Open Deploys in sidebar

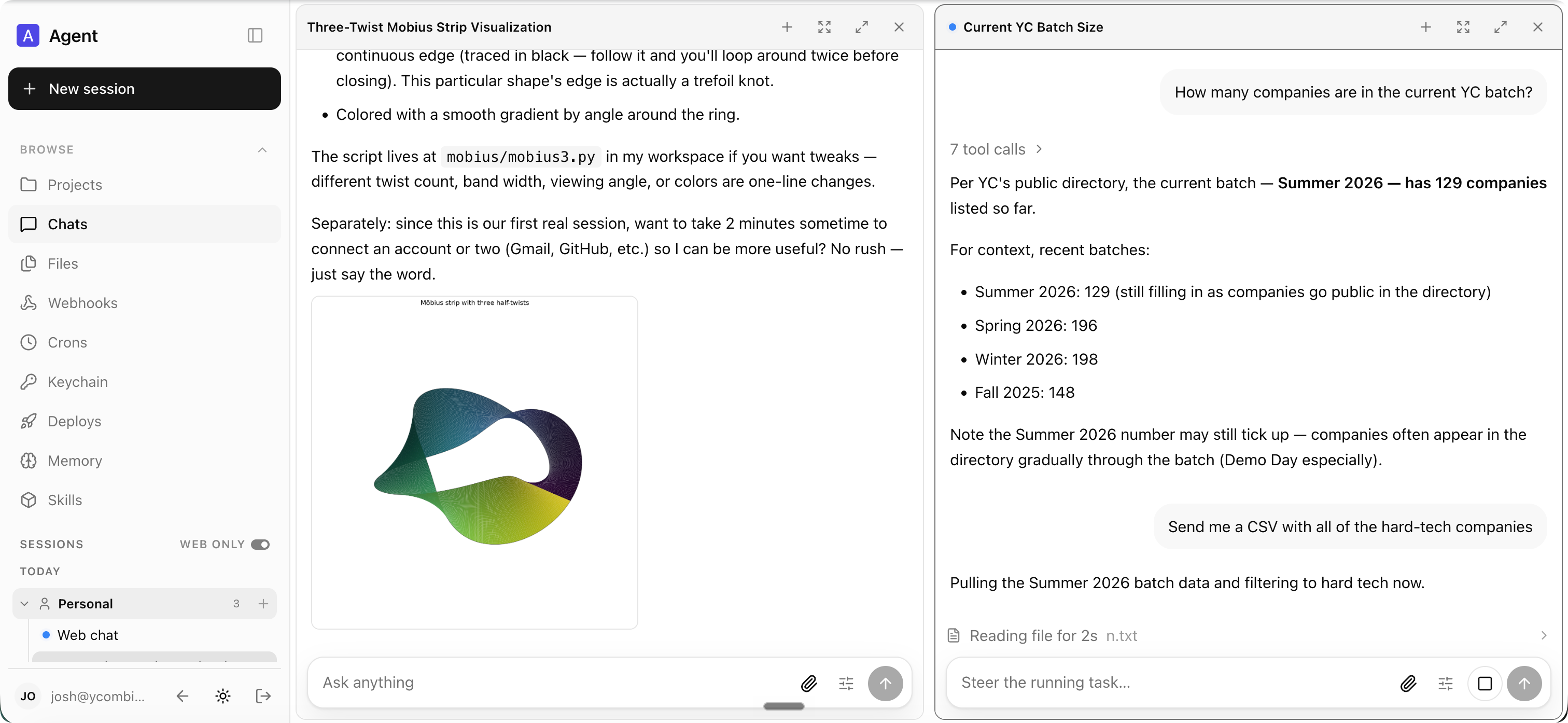[144, 422]
